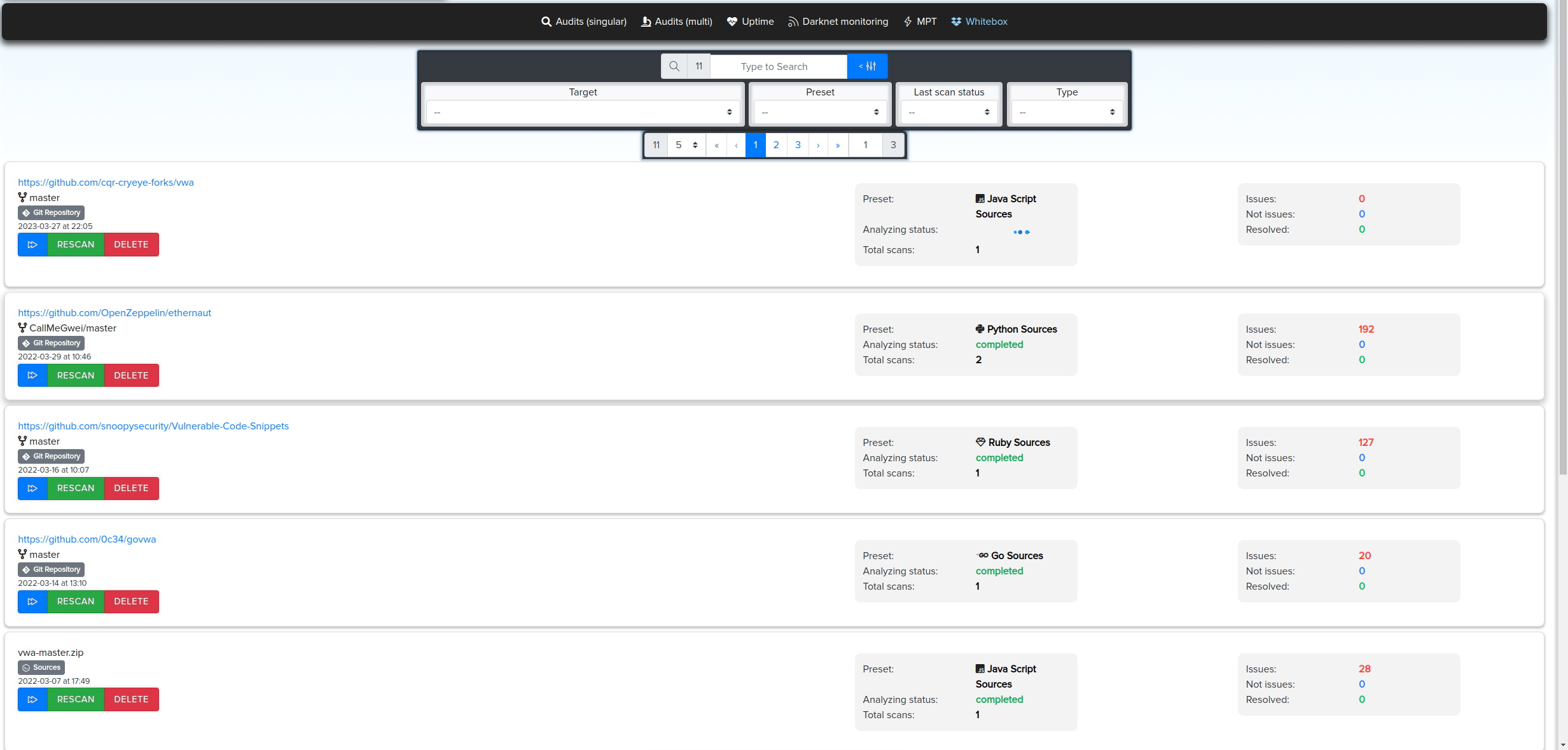The width and height of the screenshot is (1568, 750).
Task: Select pagination page 3
Action: tap(798, 145)
